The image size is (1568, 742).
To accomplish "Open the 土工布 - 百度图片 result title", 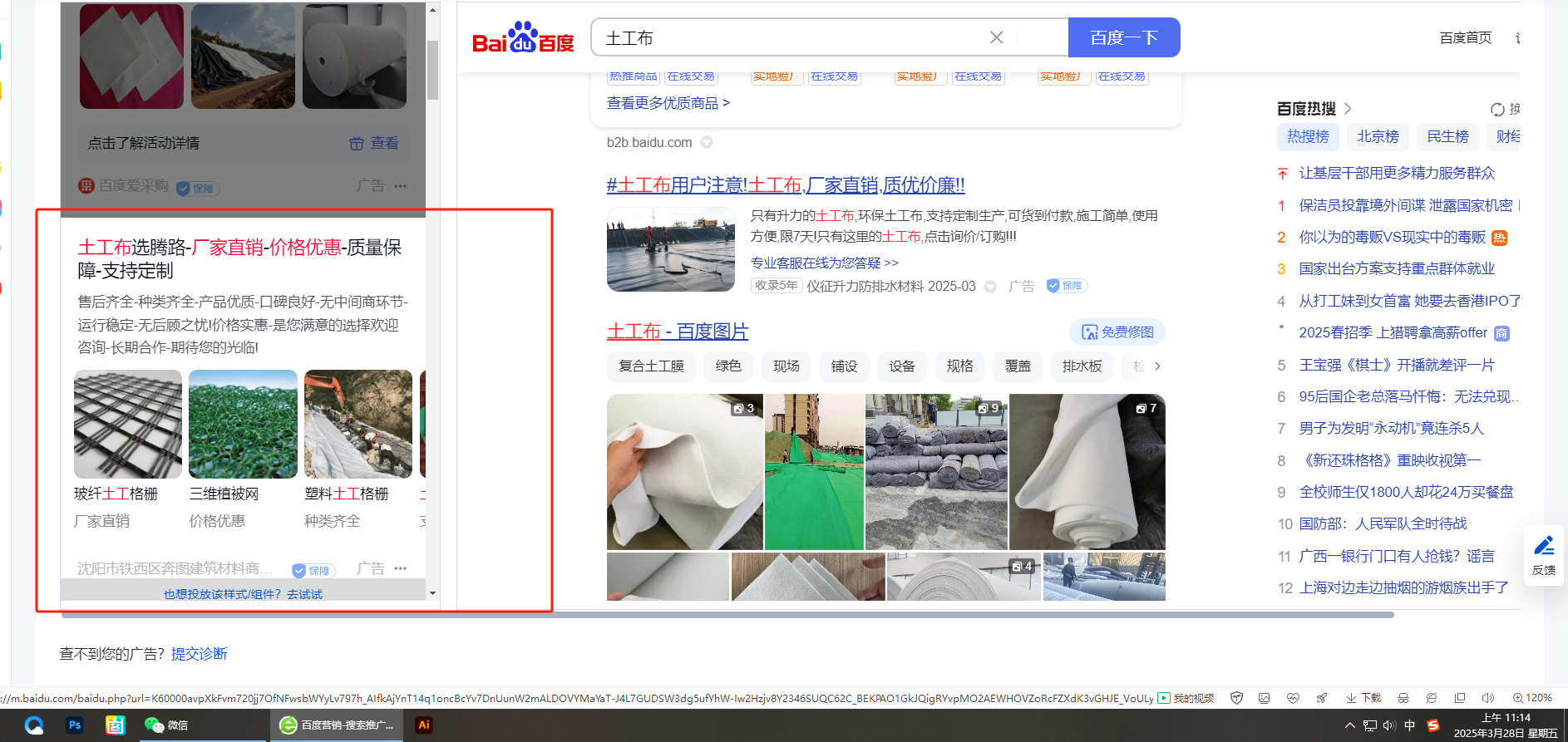I will (678, 332).
